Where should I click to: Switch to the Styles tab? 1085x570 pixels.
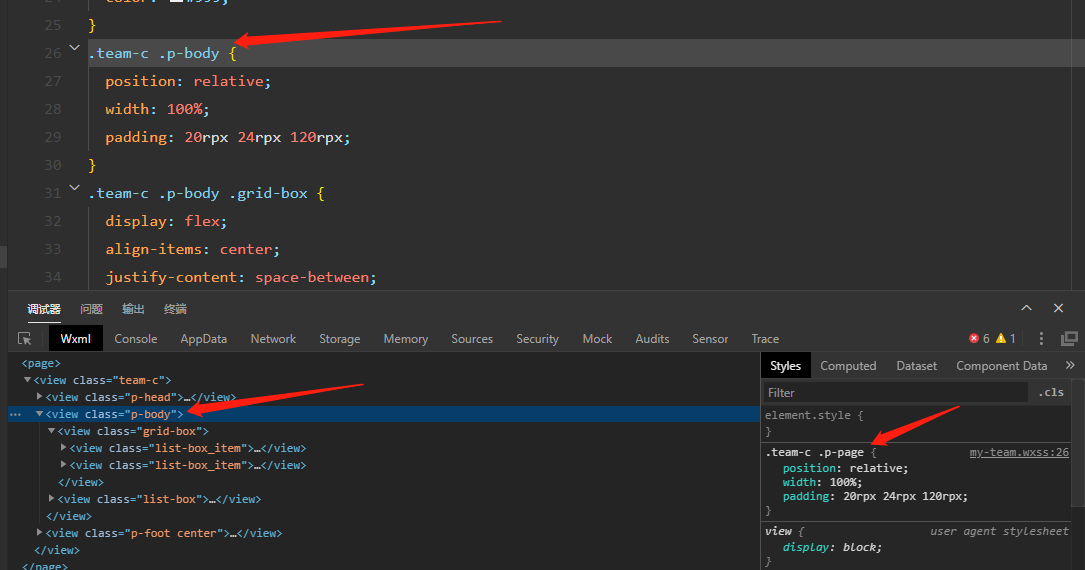pos(785,365)
